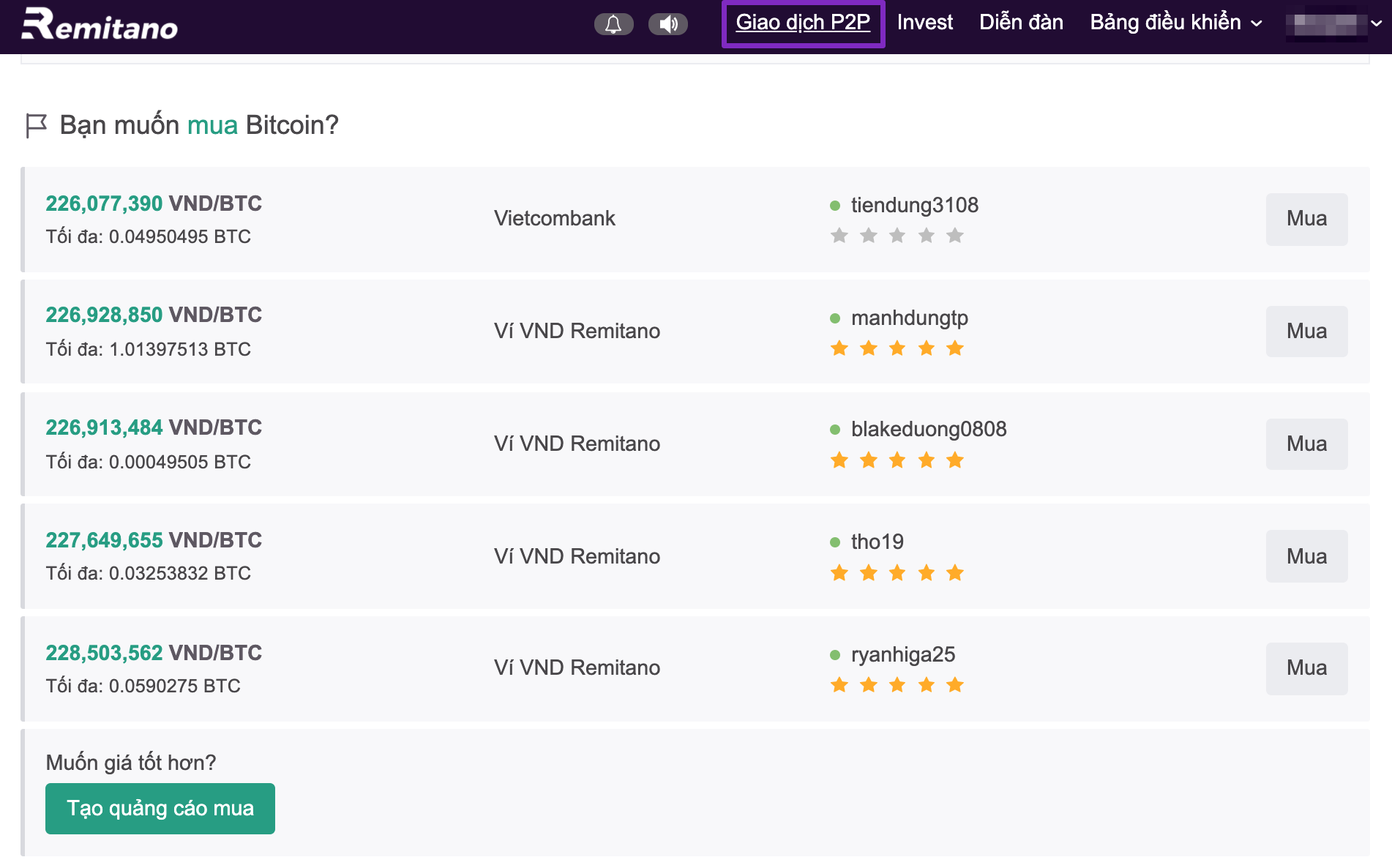Click Tối đa: 0.03253832 BTC limit
This screenshot has height=868, width=1392.
click(x=149, y=573)
